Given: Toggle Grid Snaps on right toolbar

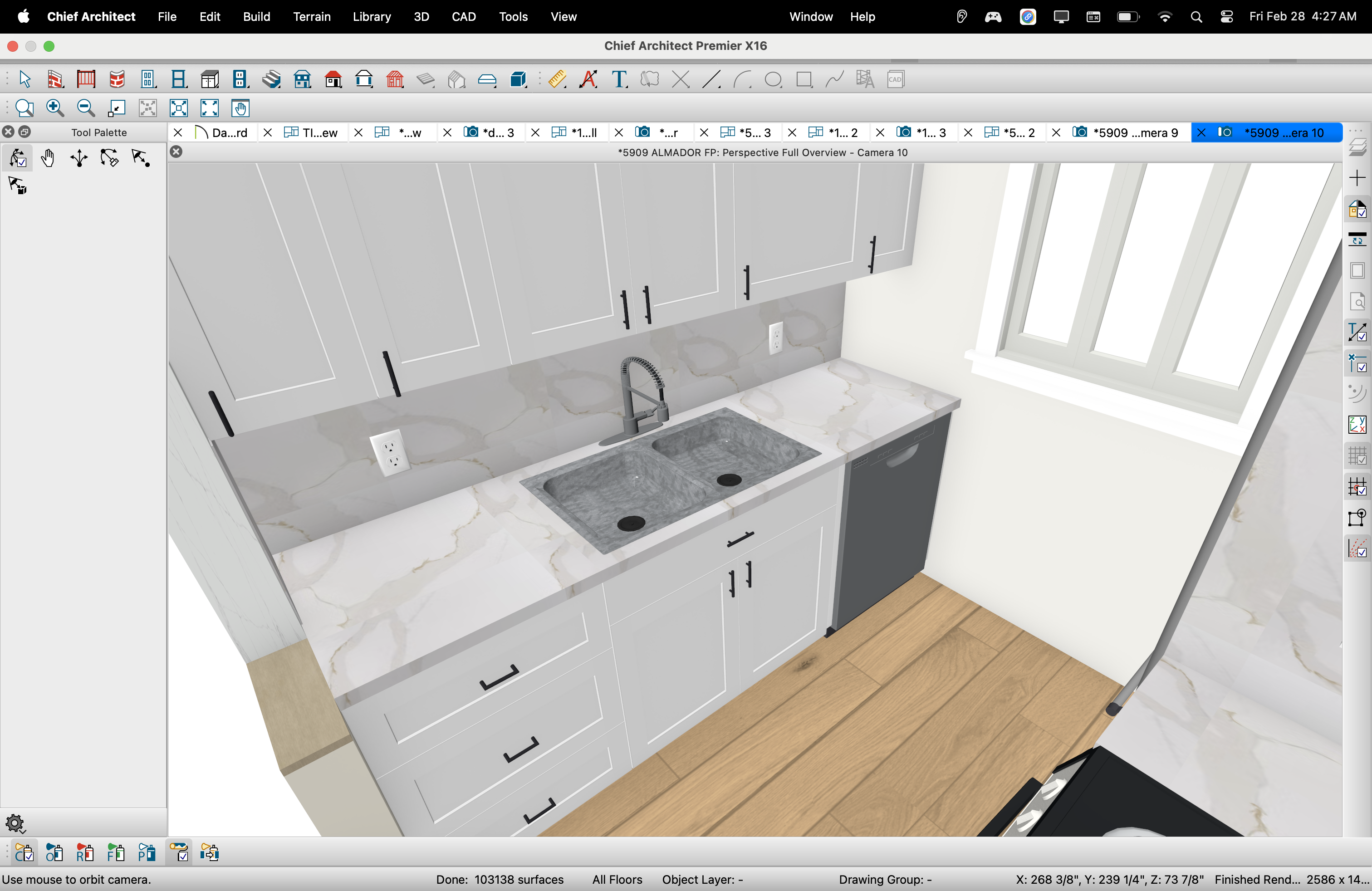Looking at the screenshot, I should click(x=1357, y=487).
